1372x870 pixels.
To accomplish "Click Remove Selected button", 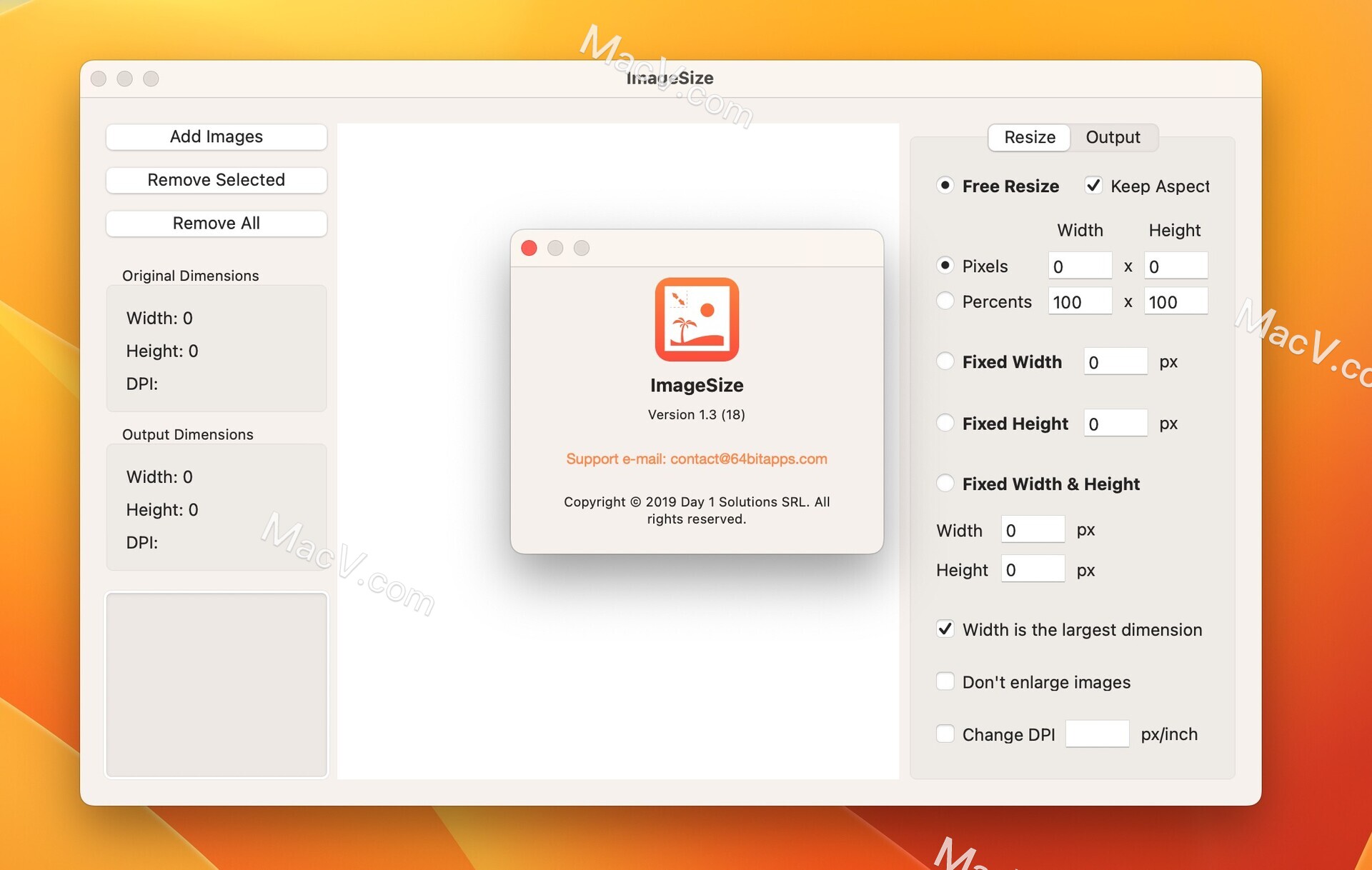I will pos(216,179).
